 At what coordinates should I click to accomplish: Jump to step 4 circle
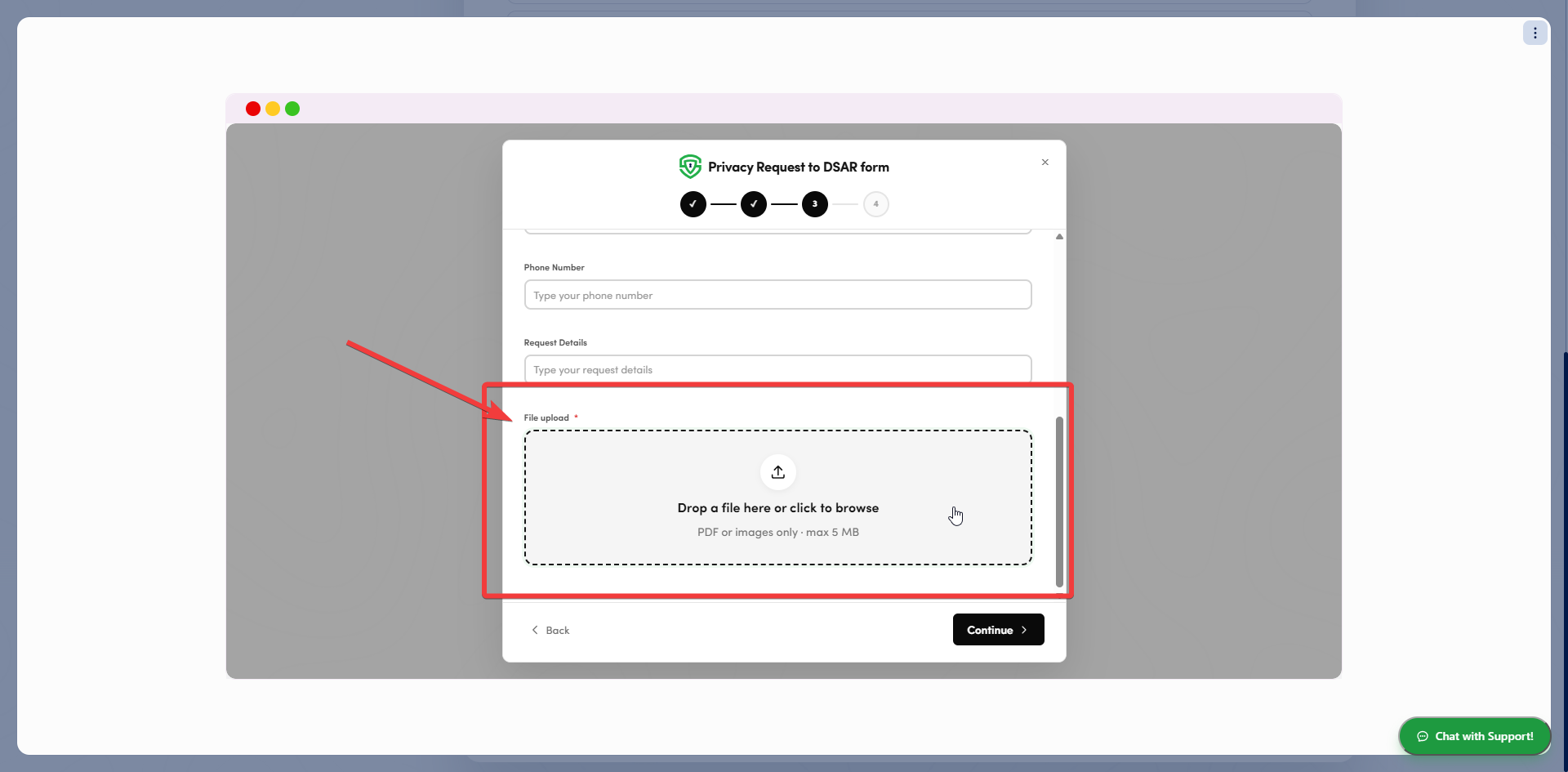875,204
